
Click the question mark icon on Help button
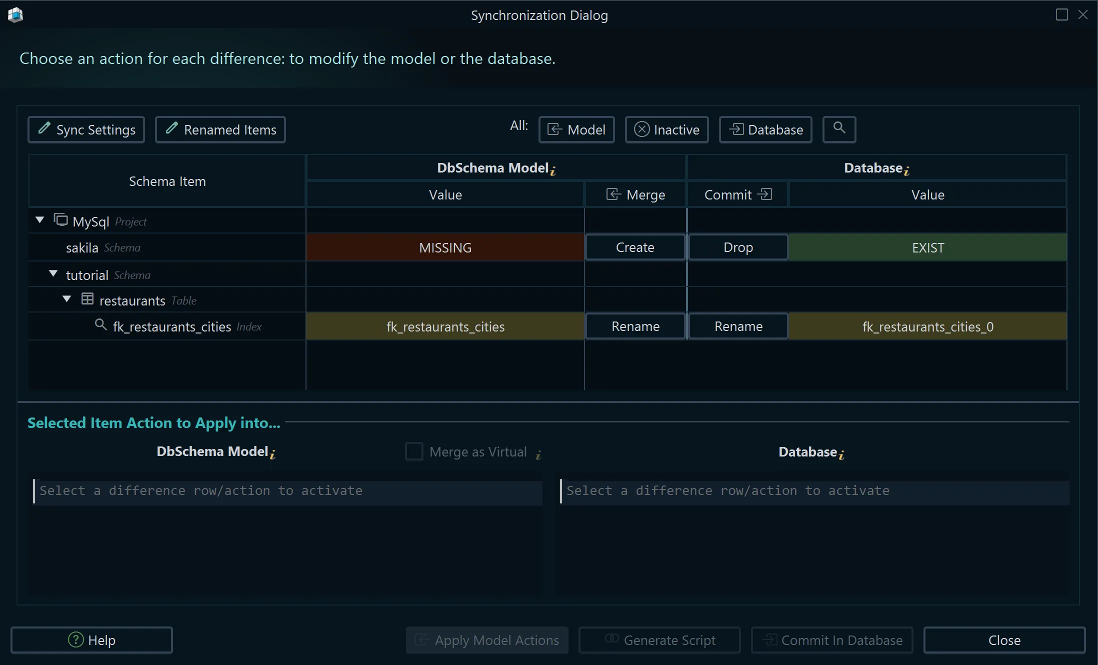coord(74,640)
